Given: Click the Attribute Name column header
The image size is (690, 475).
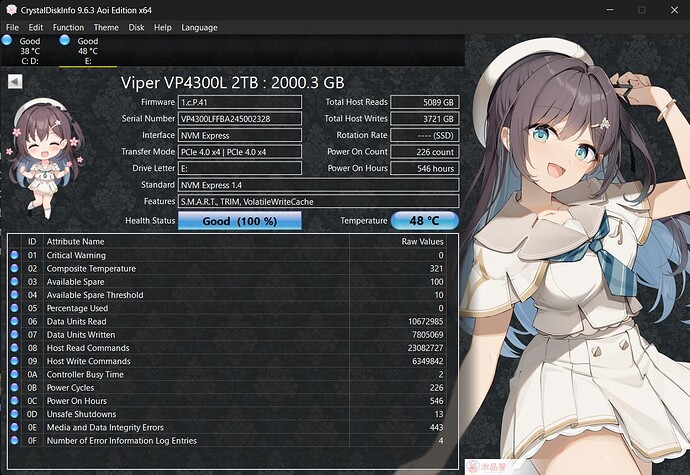Looking at the screenshot, I should (x=196, y=241).
